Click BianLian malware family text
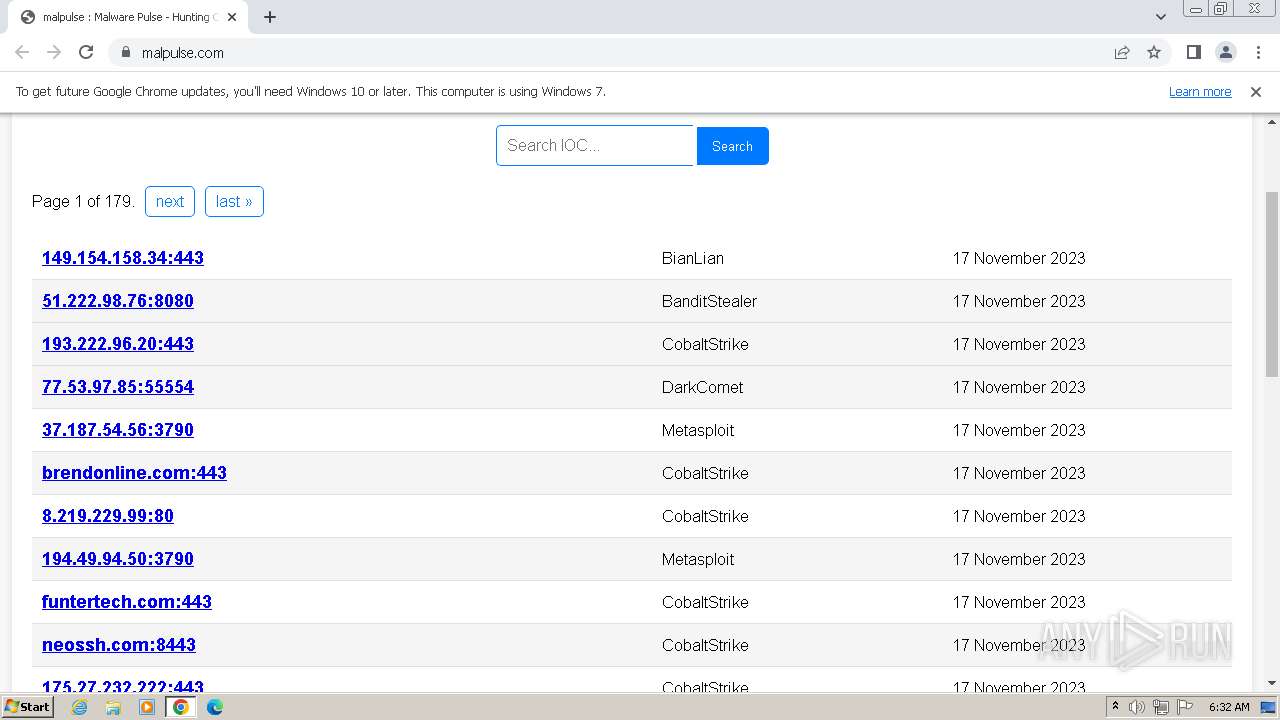Image resolution: width=1280 pixels, height=720 pixels. [x=693, y=258]
